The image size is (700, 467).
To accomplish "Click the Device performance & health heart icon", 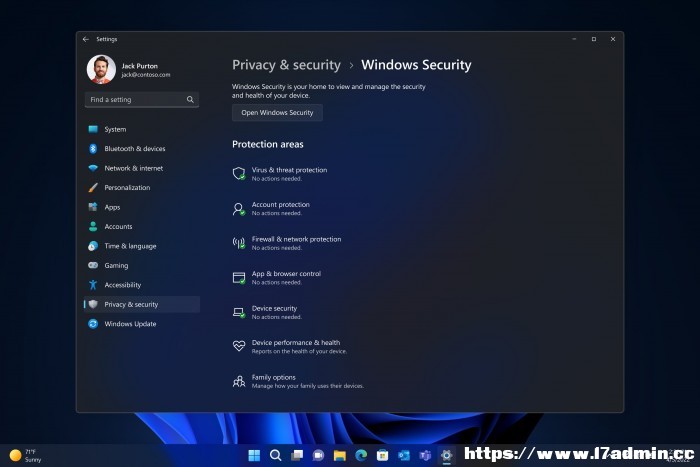I will (x=239, y=346).
